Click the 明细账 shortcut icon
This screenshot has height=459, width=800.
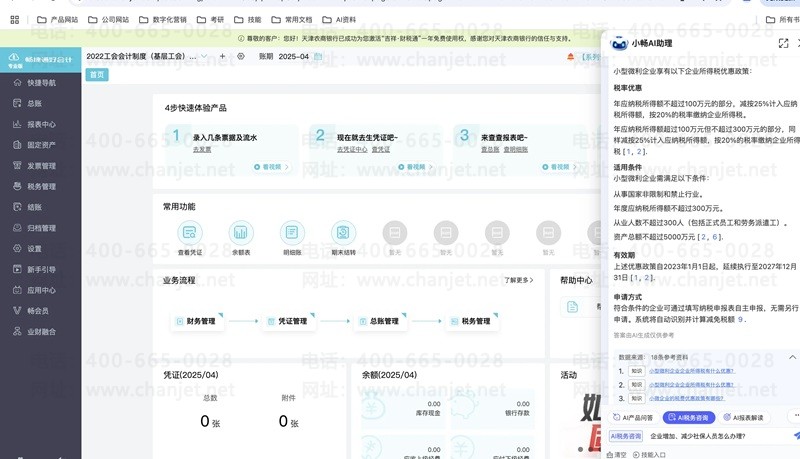coord(292,233)
